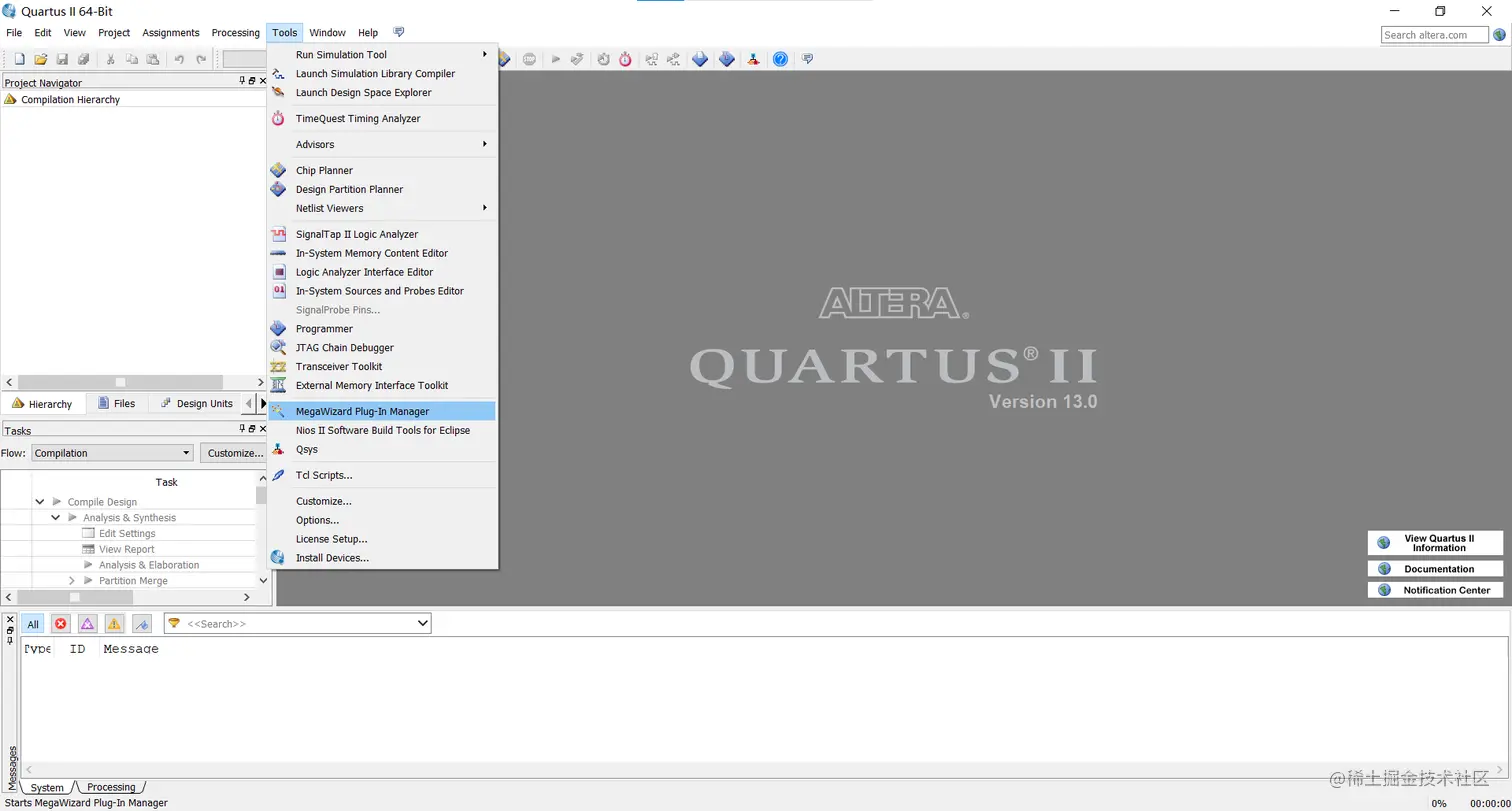The width and height of the screenshot is (1512, 811).
Task: Click the Stop Processing toolbar icon
Action: tap(529, 59)
